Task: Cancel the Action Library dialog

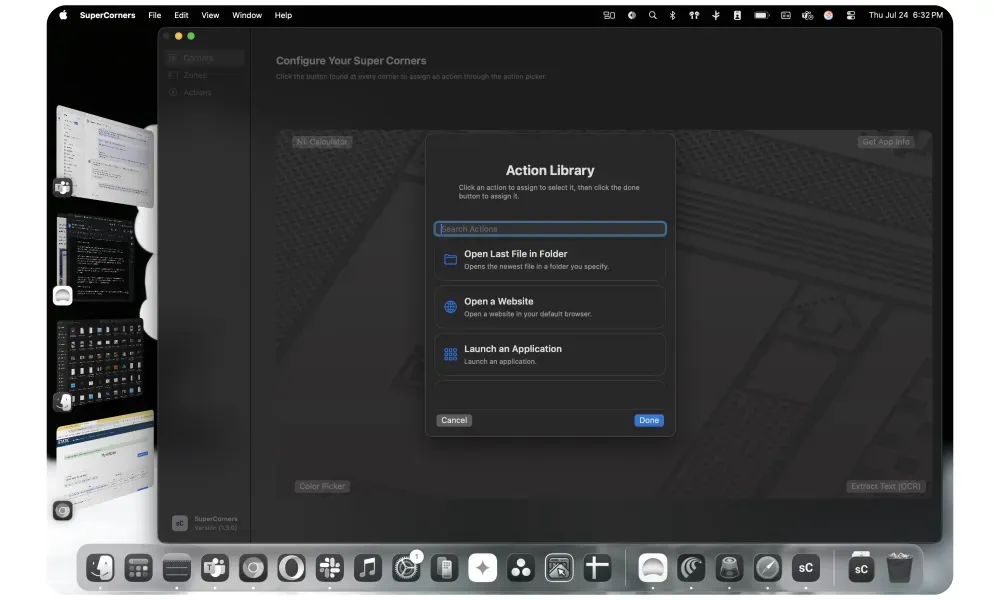Action: click(454, 420)
